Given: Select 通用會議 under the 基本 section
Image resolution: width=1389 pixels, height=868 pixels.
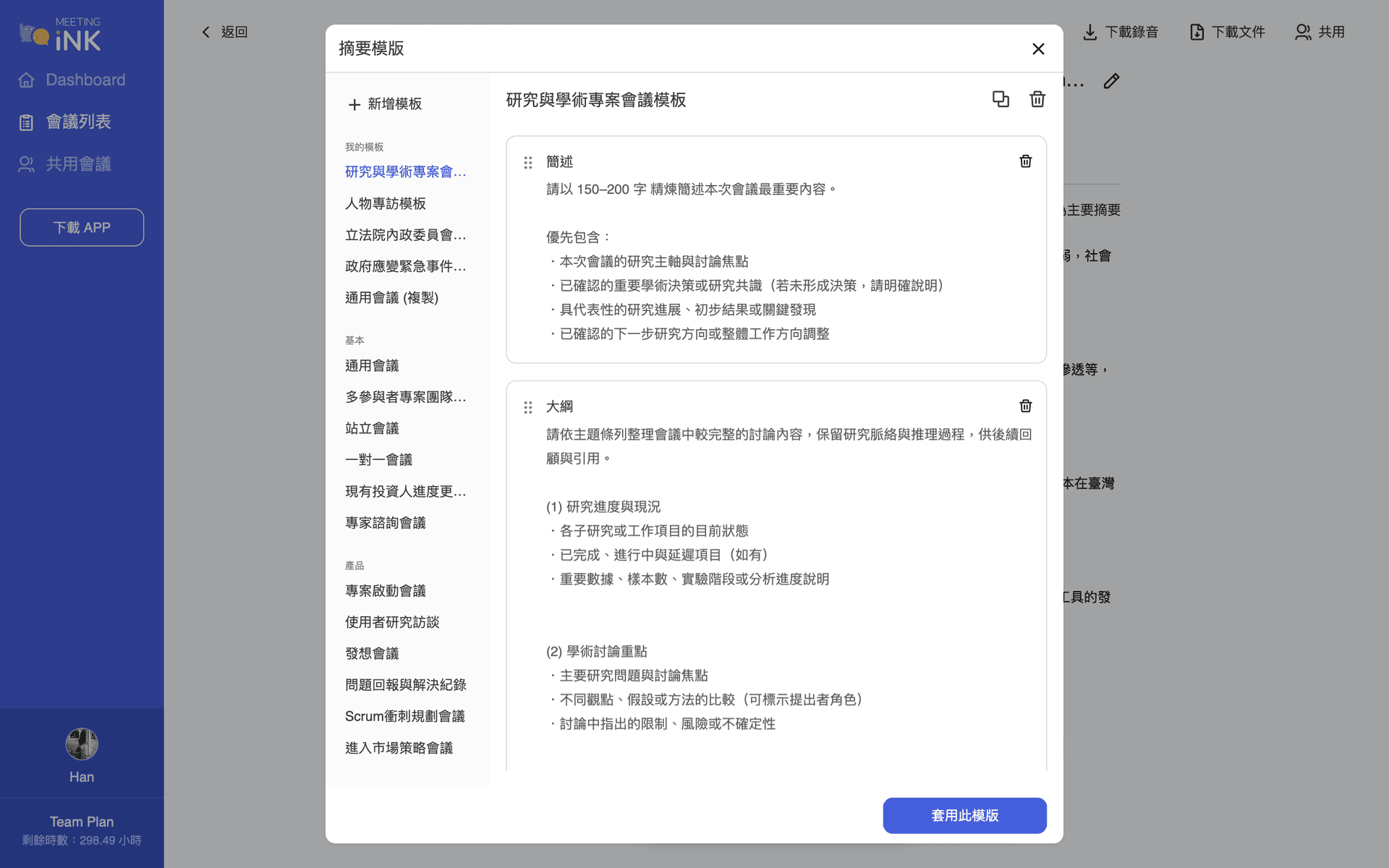Looking at the screenshot, I should point(372,365).
